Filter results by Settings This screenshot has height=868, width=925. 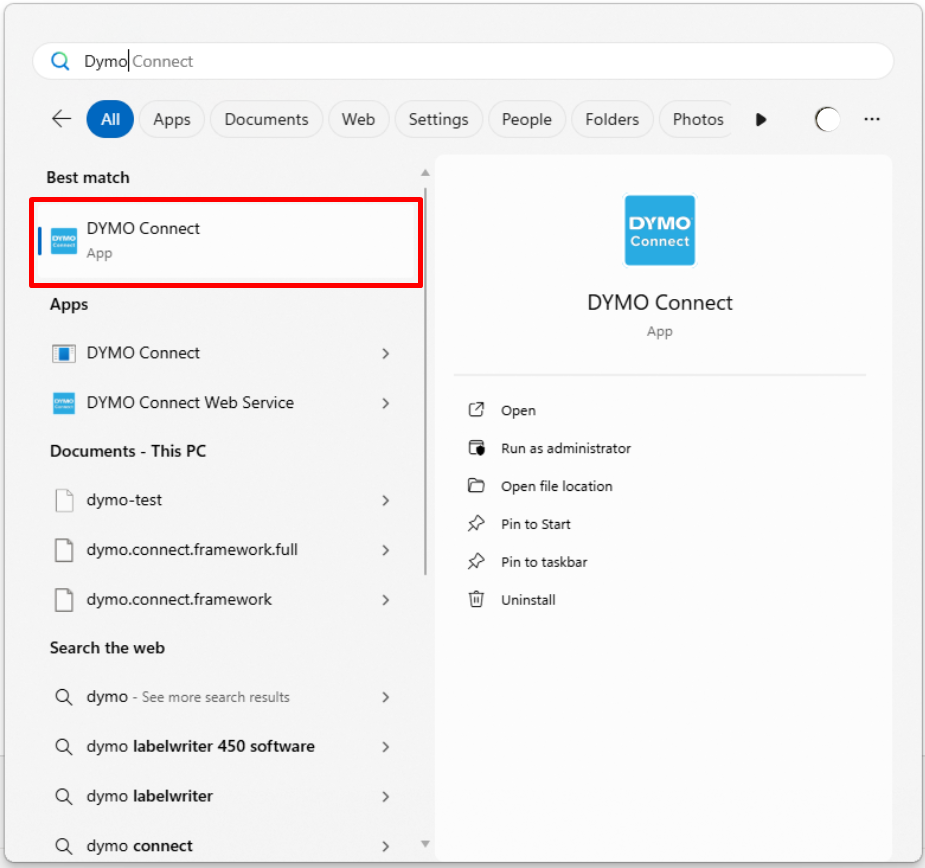(x=438, y=119)
